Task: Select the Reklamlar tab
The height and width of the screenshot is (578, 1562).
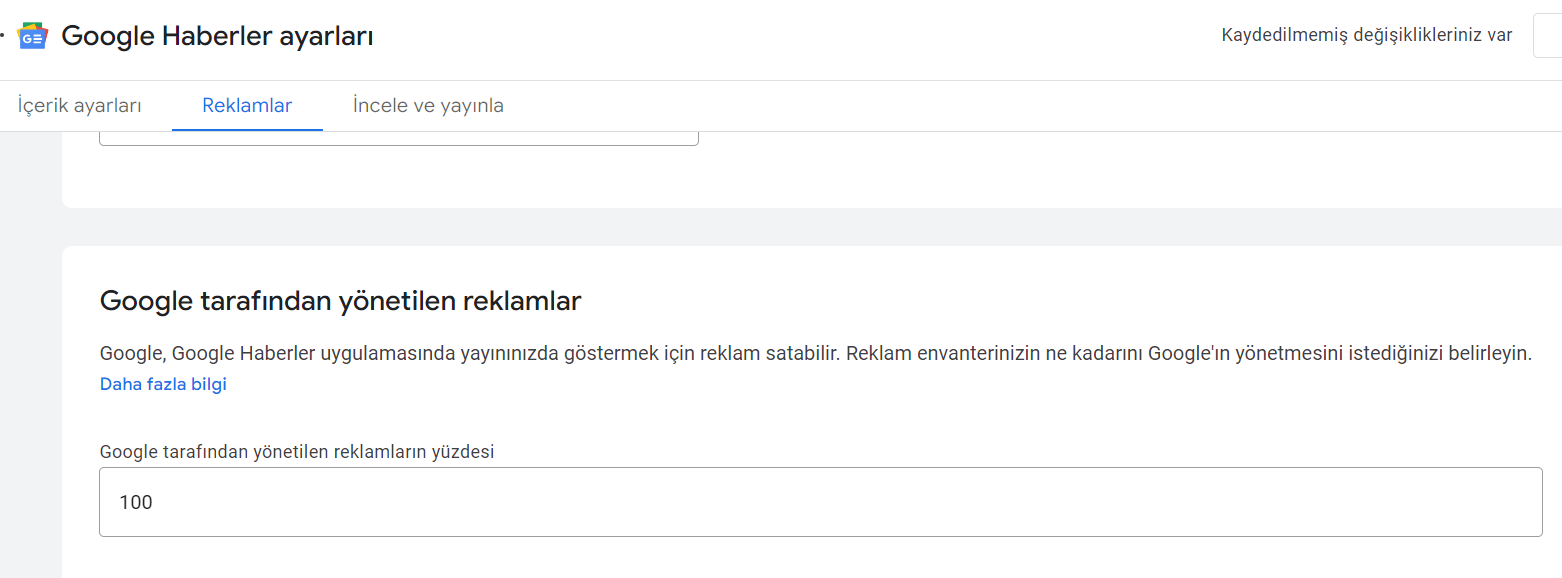Action: coord(247,105)
